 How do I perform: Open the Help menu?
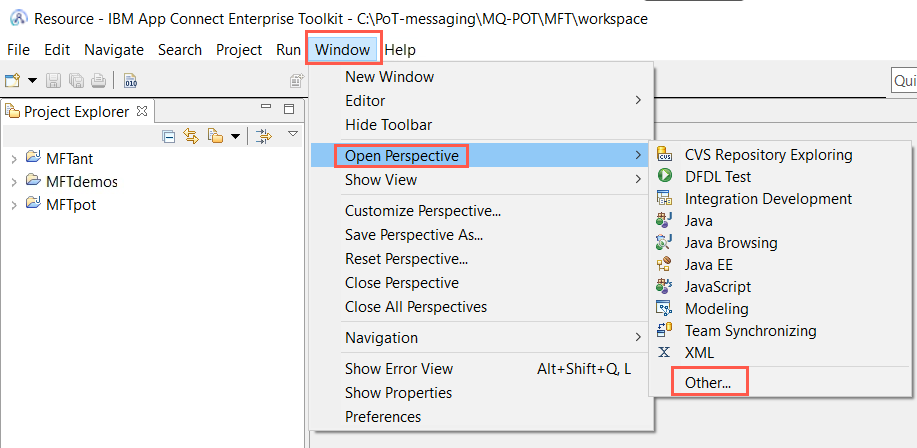[400, 50]
